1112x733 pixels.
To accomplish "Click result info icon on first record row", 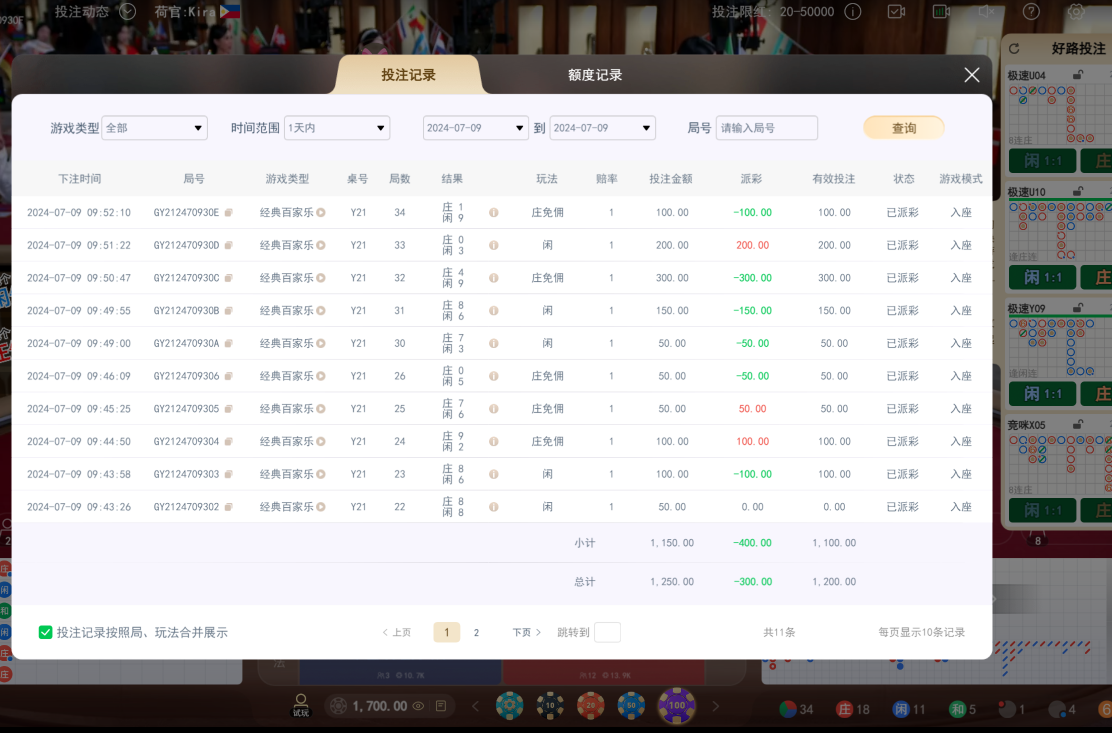I will (x=493, y=213).
